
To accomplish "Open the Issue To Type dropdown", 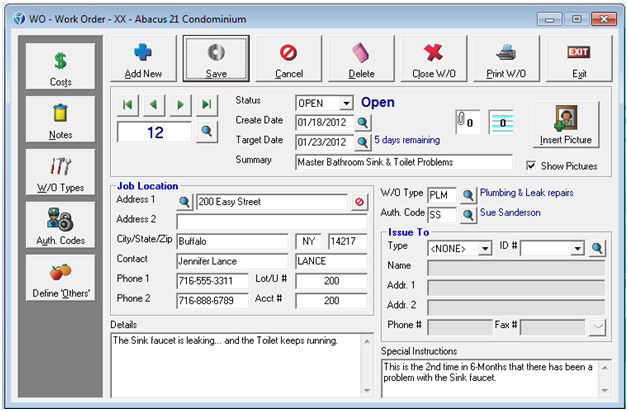I will point(485,248).
